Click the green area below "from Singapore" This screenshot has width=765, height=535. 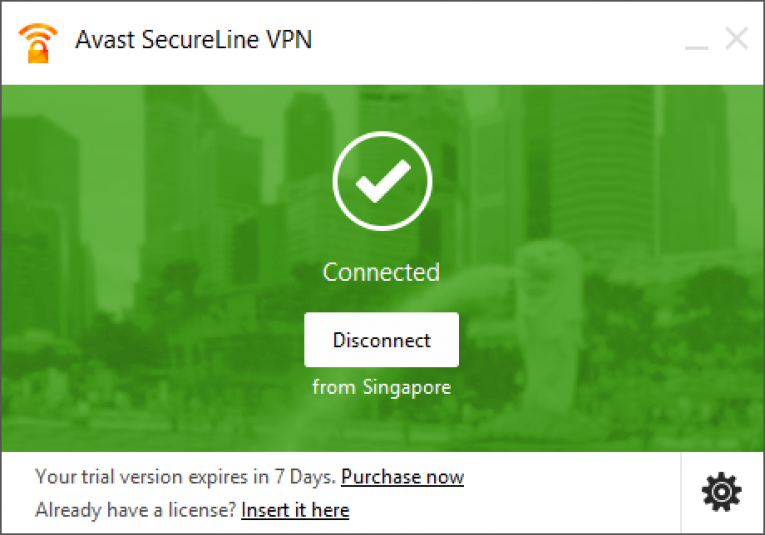pos(381,425)
